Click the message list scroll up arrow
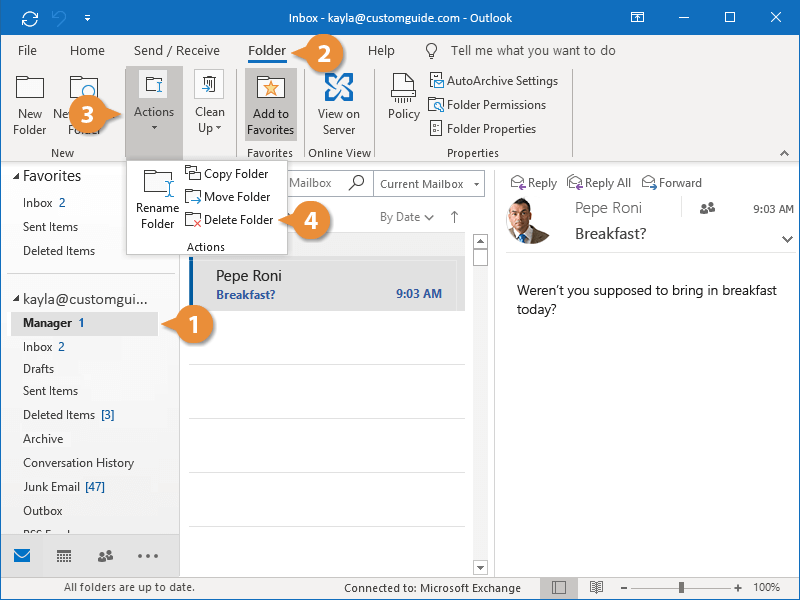This screenshot has width=800, height=600. coord(480,241)
